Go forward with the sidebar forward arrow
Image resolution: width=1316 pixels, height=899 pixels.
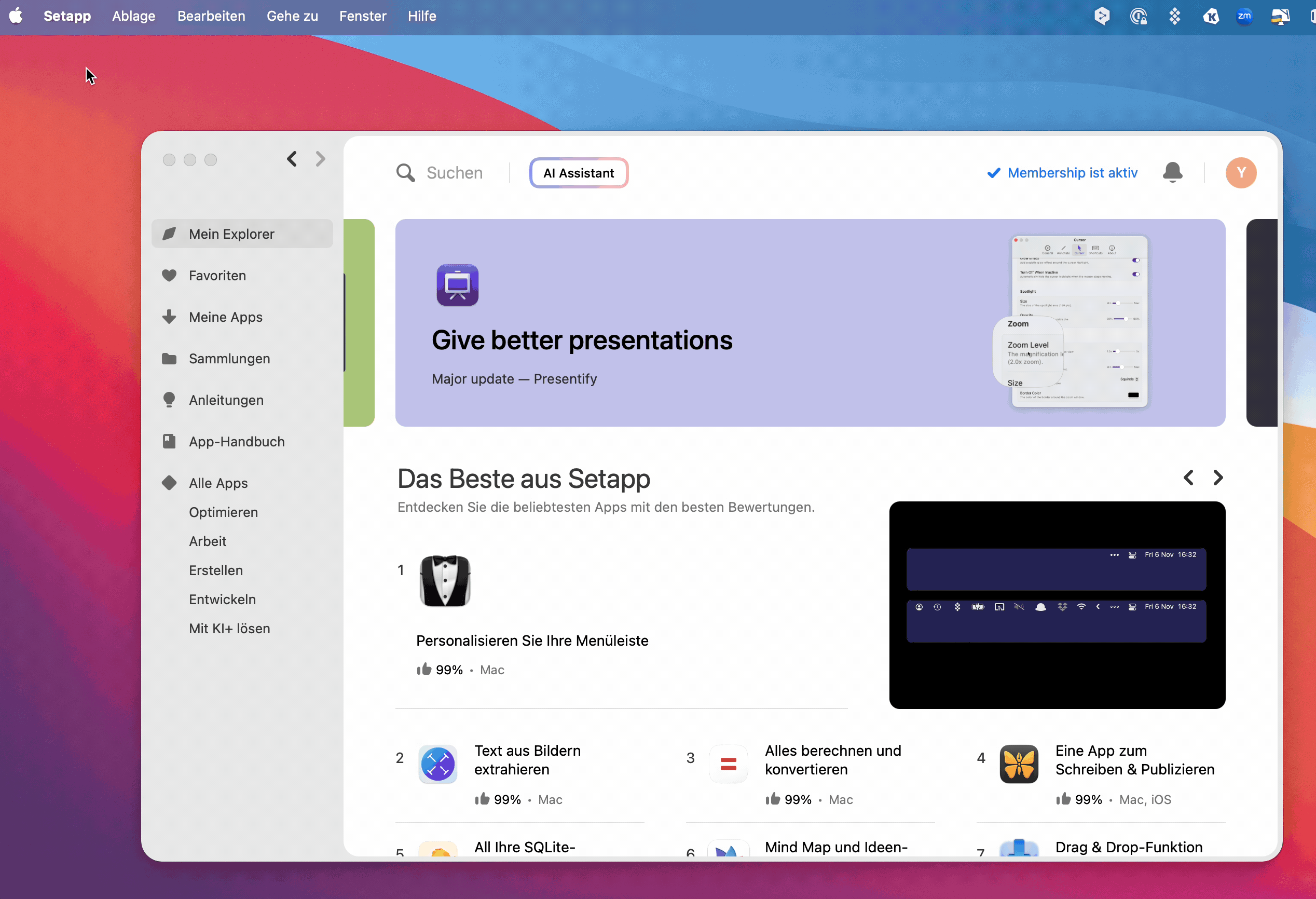click(321, 159)
